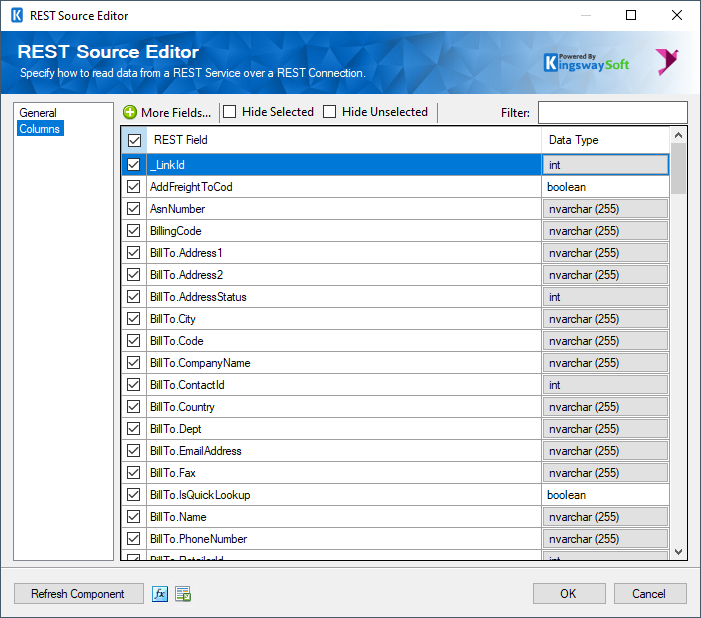
Task: Select the BillTo.AddressStatus field name
Action: [x=198, y=296]
